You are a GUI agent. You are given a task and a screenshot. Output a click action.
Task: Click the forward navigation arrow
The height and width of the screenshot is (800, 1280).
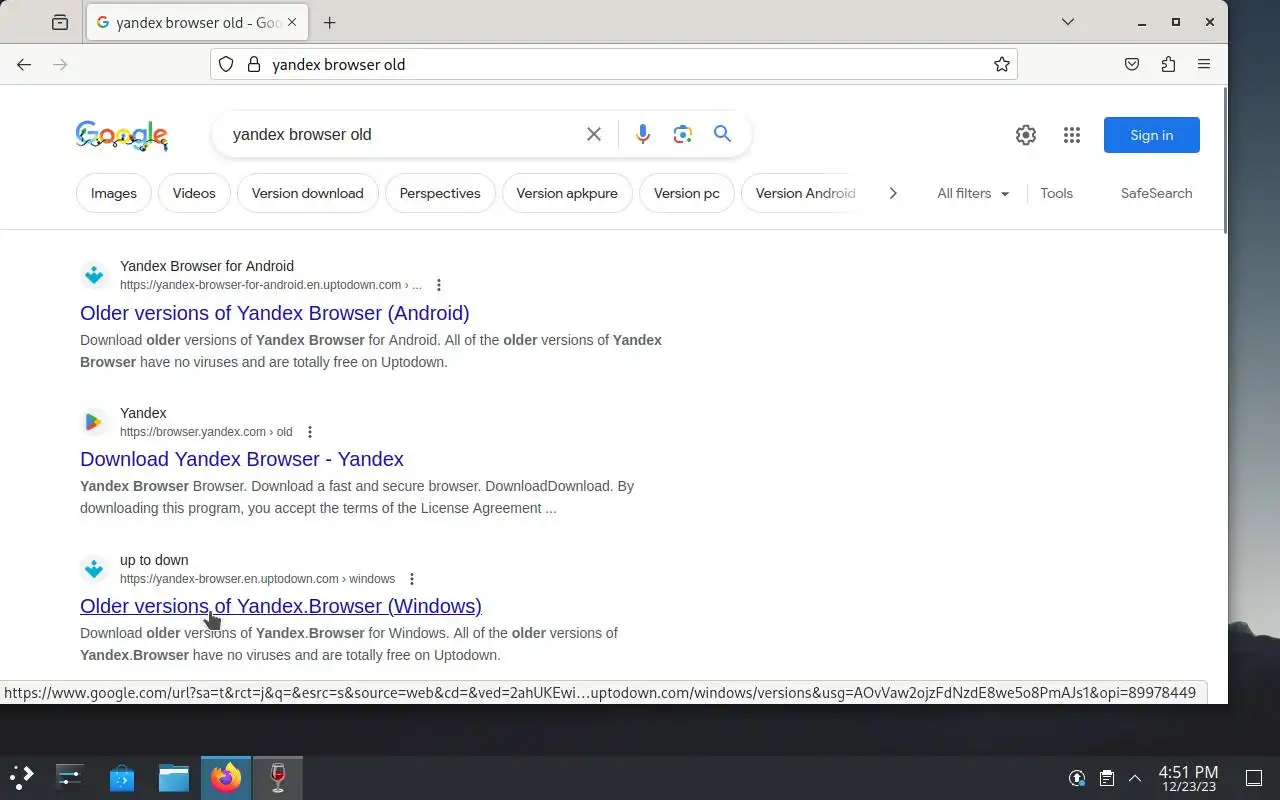[x=60, y=64]
